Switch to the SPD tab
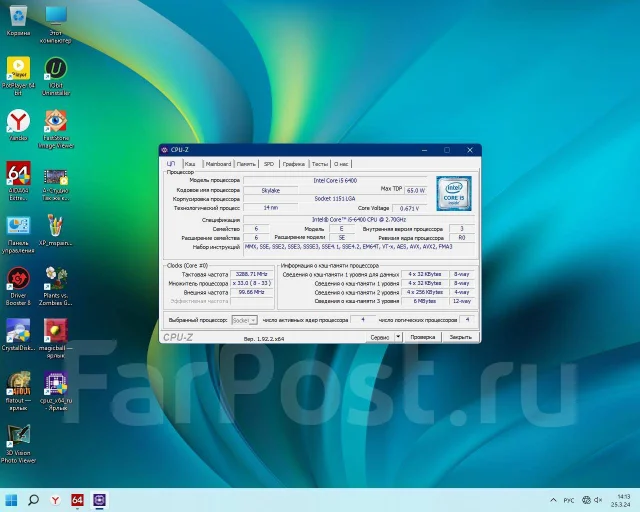 click(269, 164)
